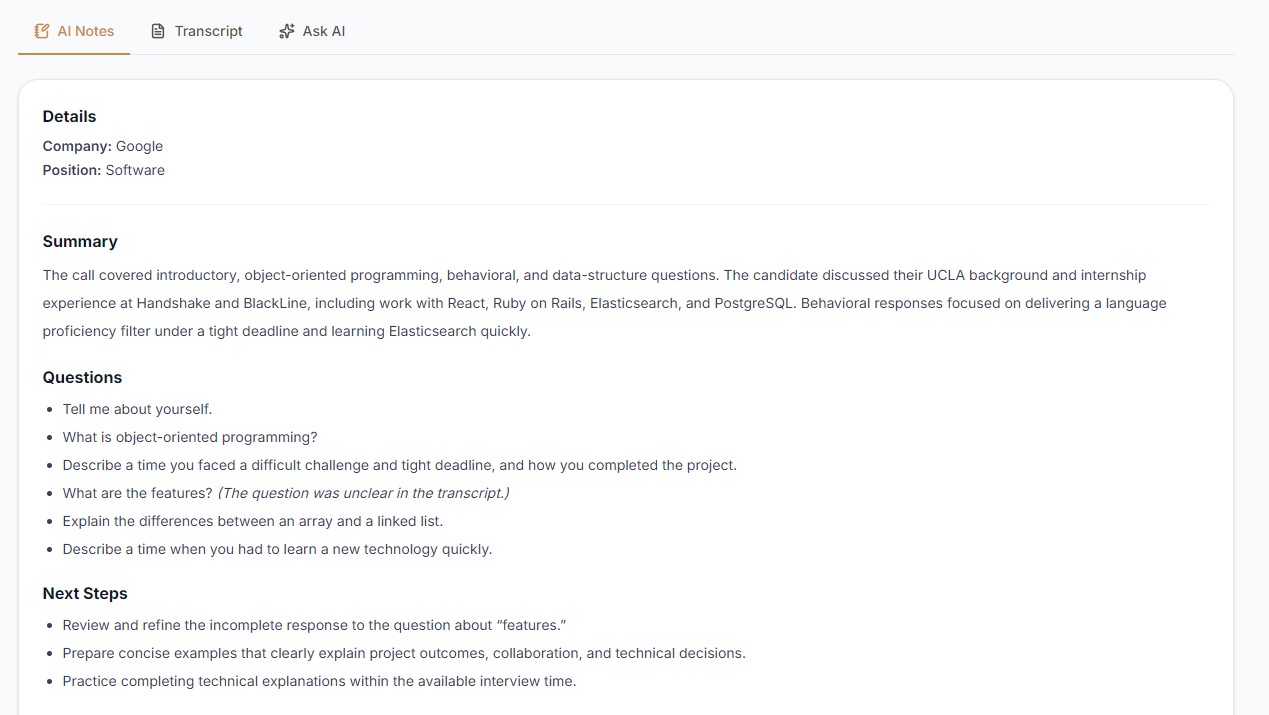Open the Ask AI tab
The height and width of the screenshot is (715, 1269).
coord(311,31)
